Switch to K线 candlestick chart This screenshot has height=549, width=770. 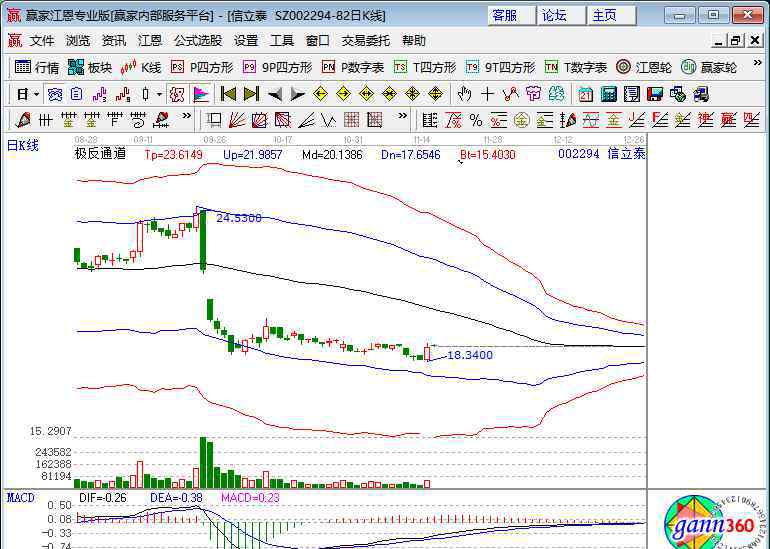141,67
